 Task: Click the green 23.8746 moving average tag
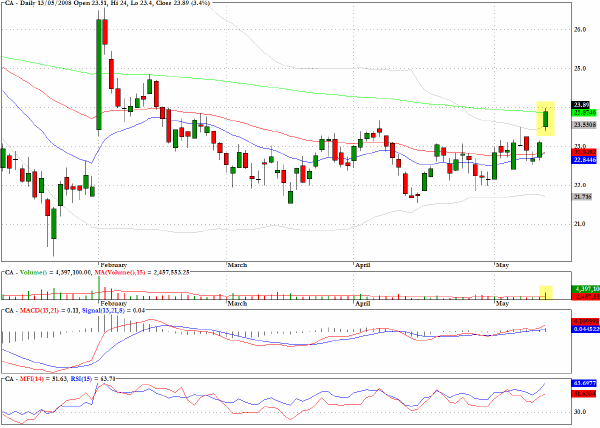[x=584, y=113]
